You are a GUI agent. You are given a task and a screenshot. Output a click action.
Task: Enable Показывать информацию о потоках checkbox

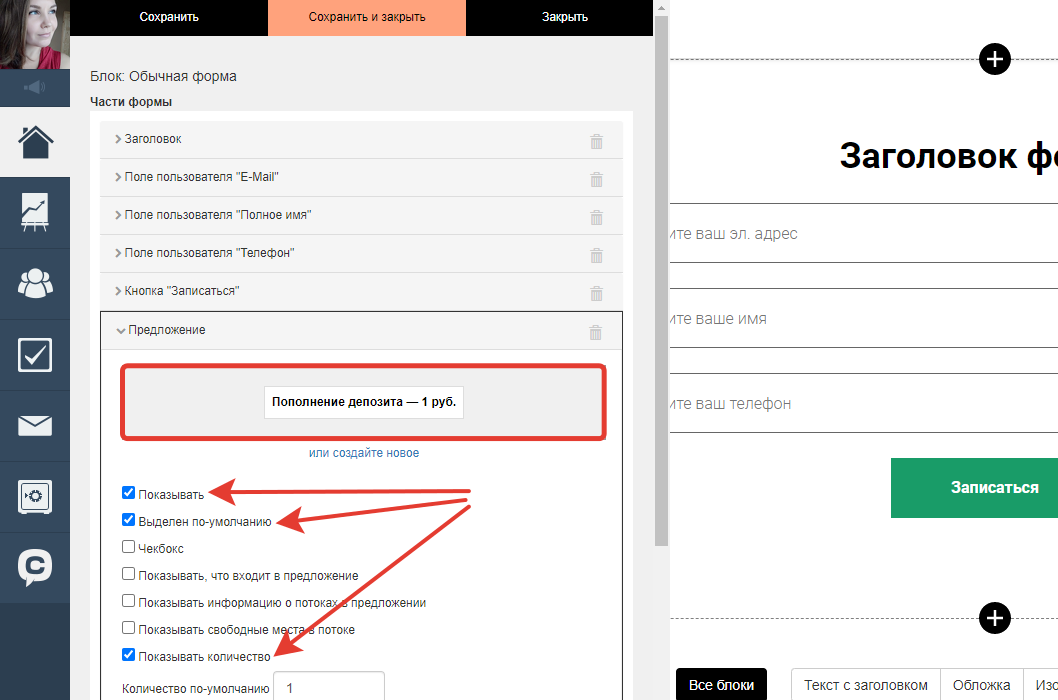tap(128, 601)
